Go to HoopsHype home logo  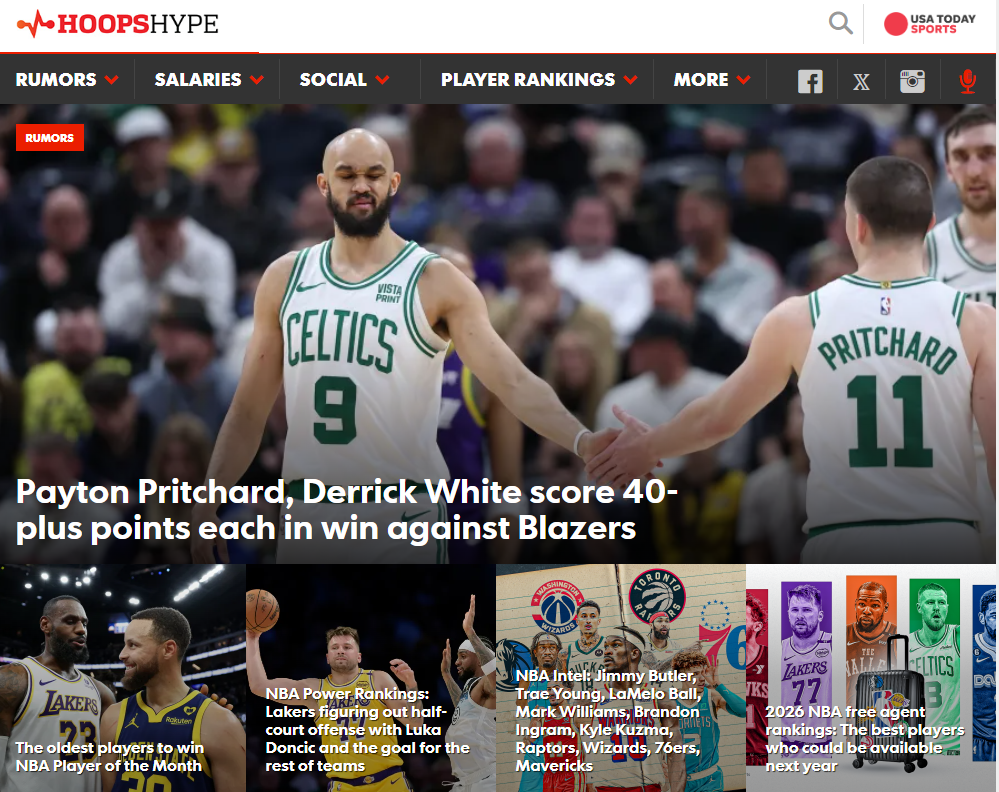click(x=118, y=24)
